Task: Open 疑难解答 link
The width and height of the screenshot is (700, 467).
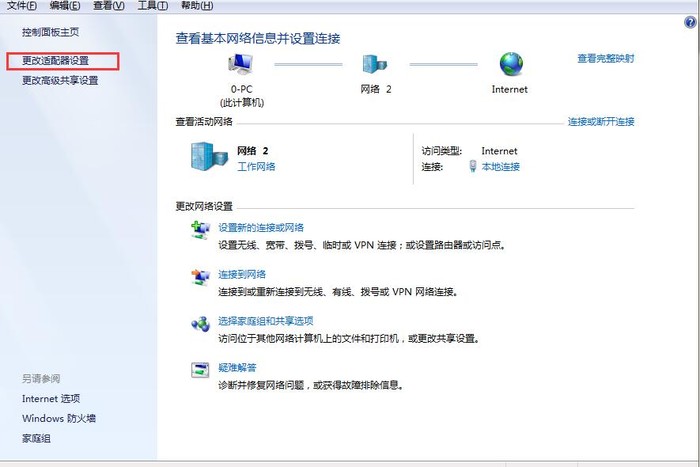Action: point(237,368)
